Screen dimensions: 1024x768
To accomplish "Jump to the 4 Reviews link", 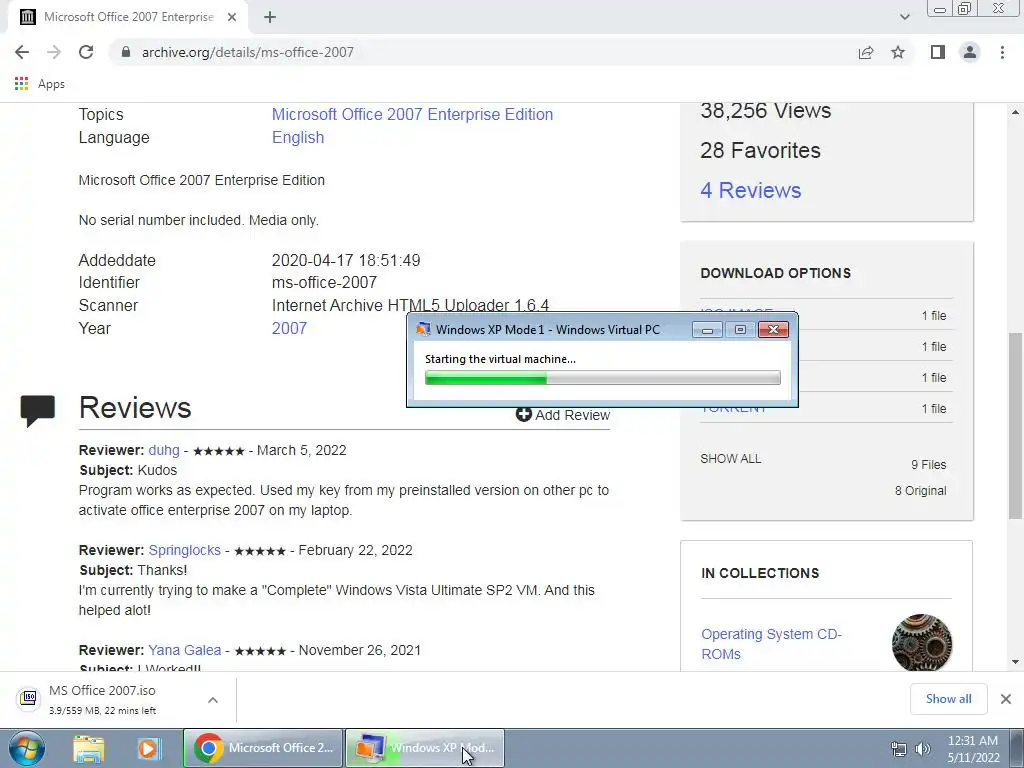I will (750, 190).
